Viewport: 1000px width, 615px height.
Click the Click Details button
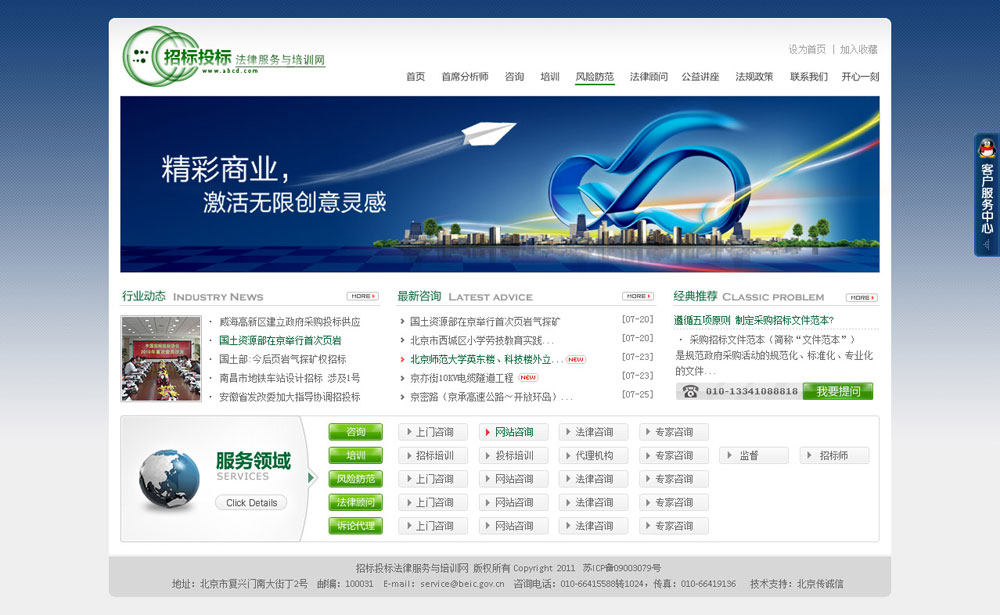click(x=251, y=503)
